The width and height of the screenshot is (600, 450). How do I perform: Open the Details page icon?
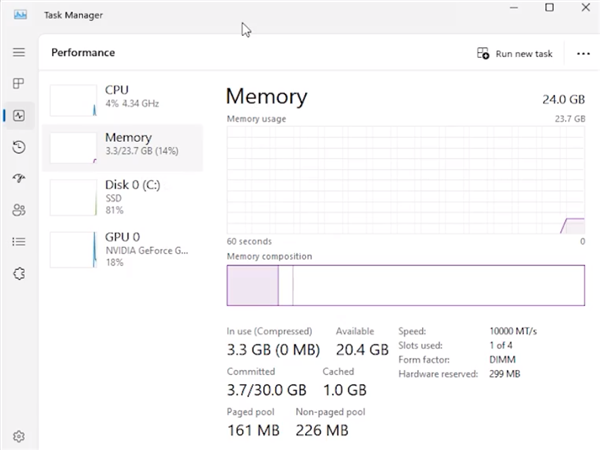point(18,241)
